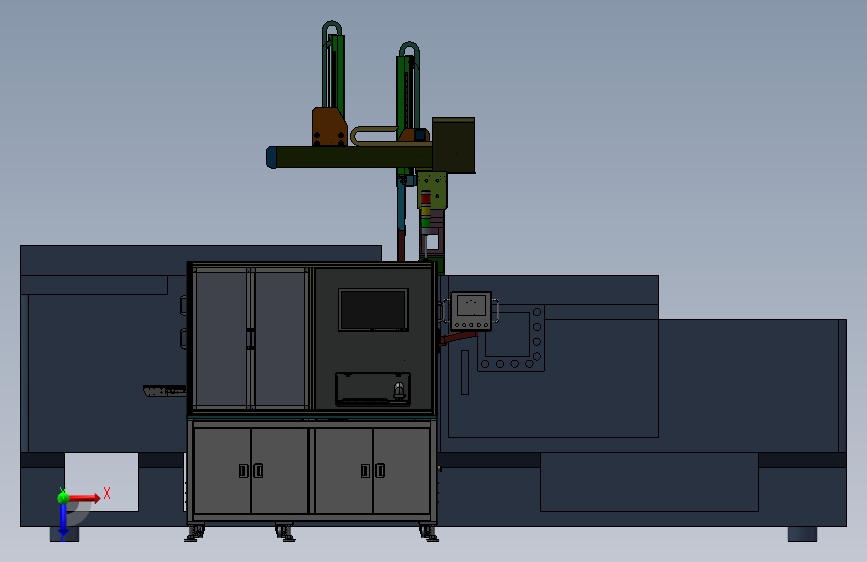The image size is (867, 562).
Task: Select the tan U-shaped cable loop on the beam
Action: [374, 136]
